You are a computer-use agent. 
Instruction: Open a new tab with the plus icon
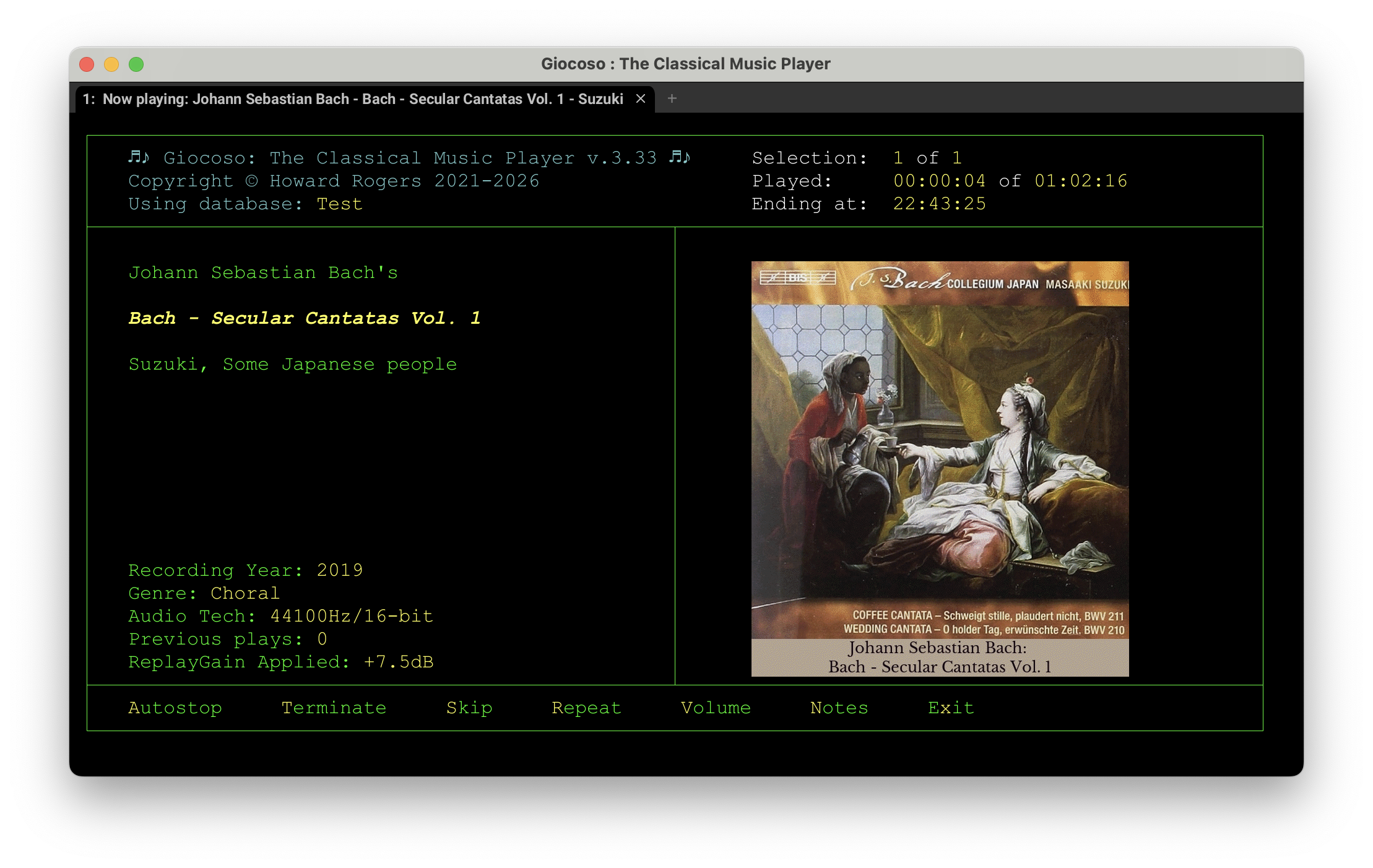click(x=672, y=98)
